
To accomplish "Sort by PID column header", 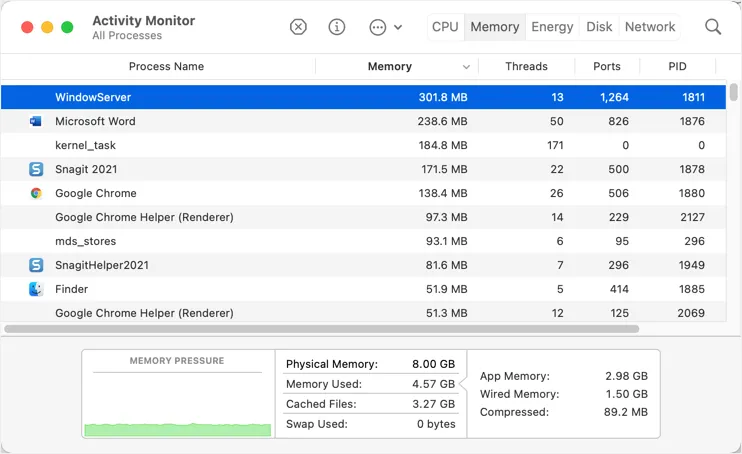I will [x=677, y=67].
